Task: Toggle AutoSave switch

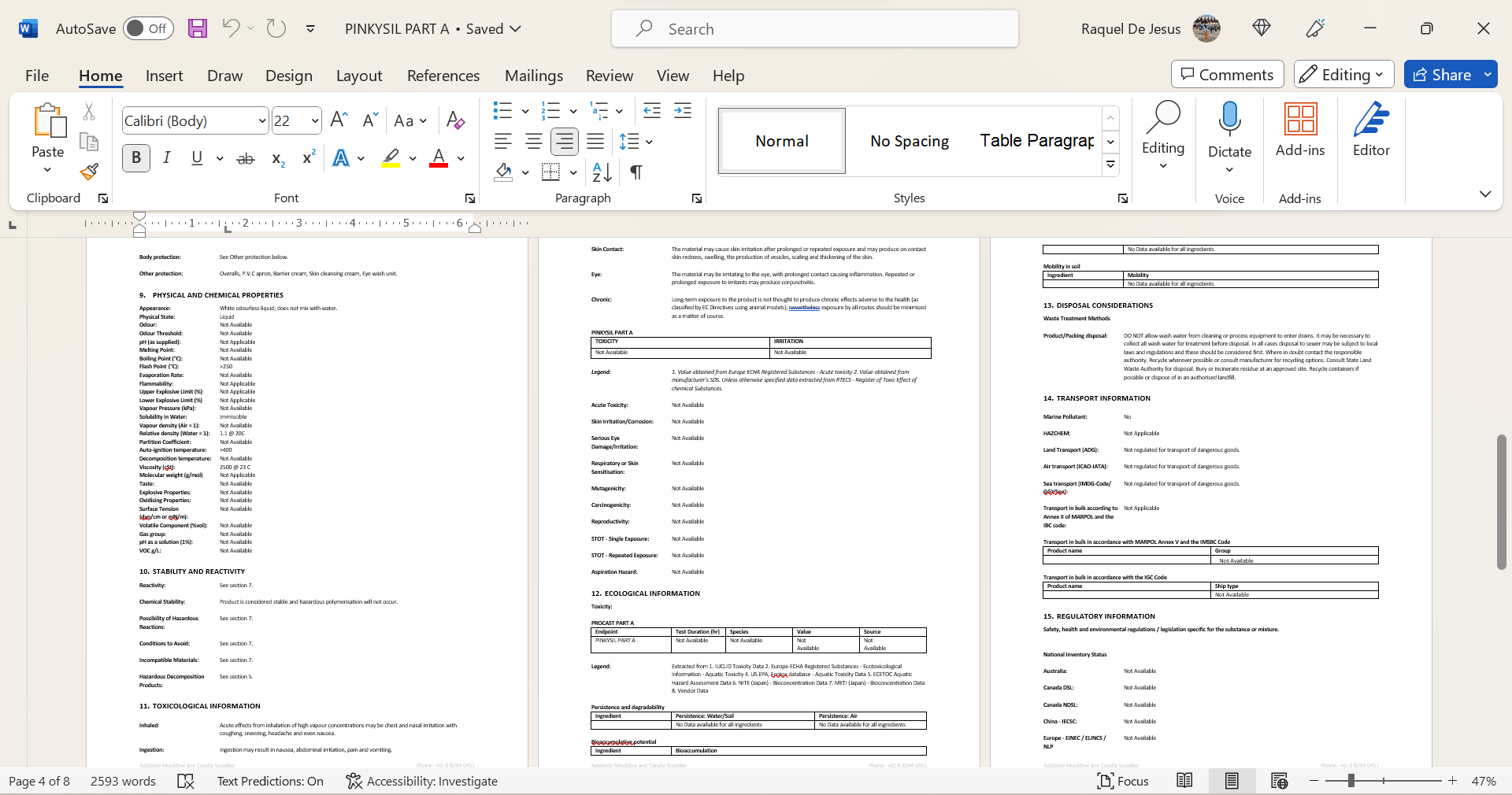Action: [x=148, y=28]
